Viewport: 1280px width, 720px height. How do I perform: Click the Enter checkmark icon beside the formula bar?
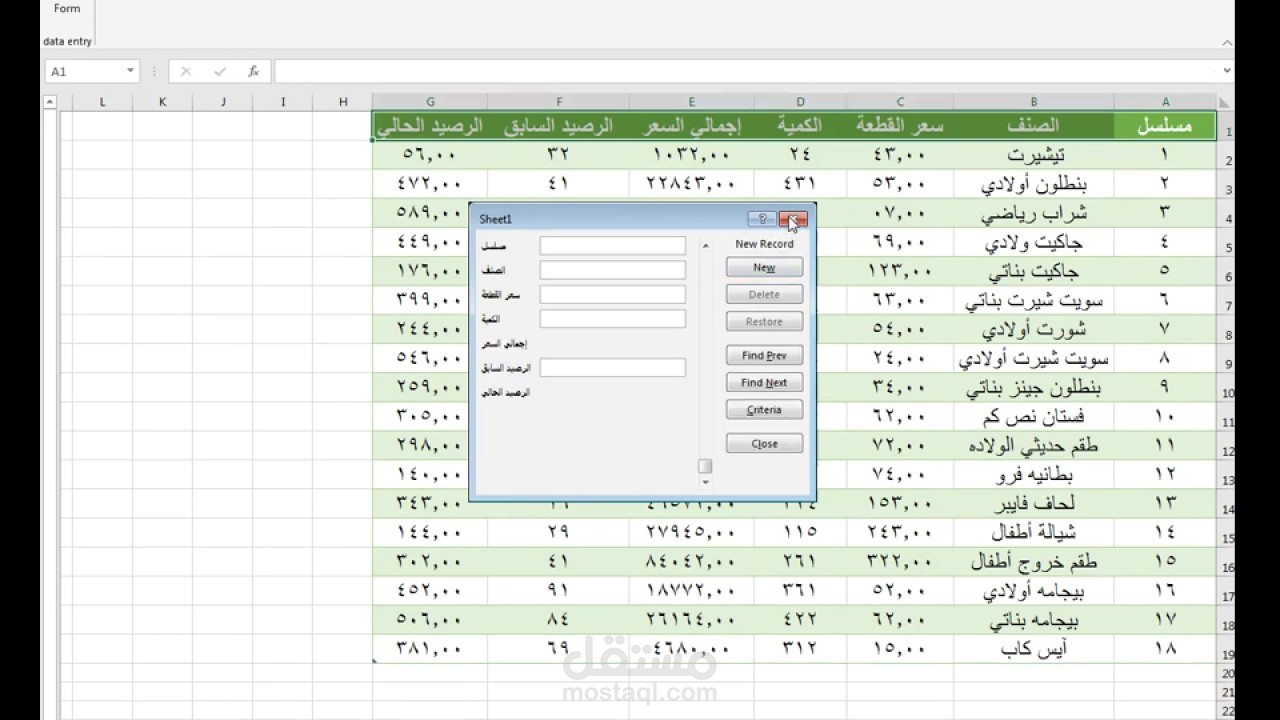pos(221,71)
